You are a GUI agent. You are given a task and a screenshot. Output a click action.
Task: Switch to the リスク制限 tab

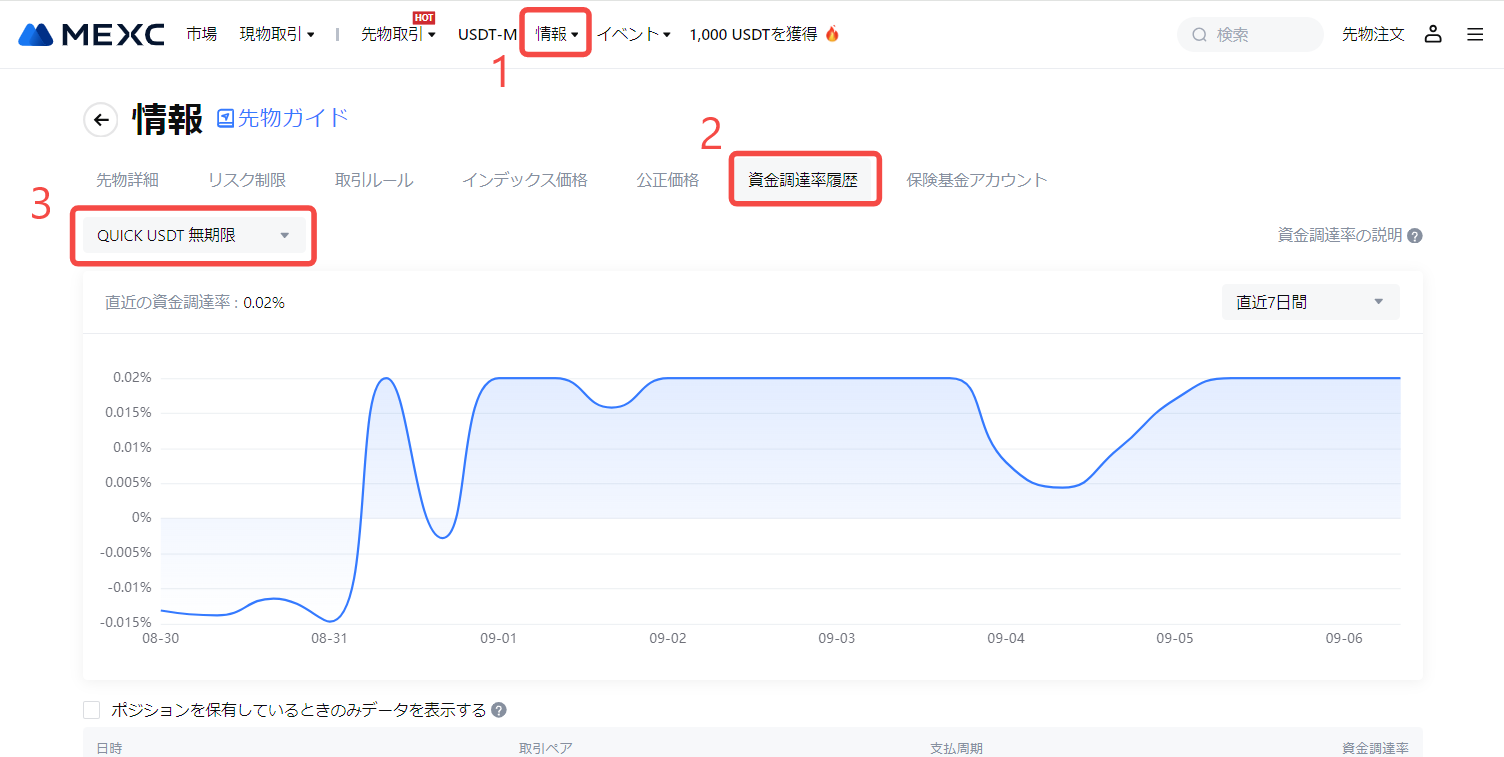click(x=247, y=180)
